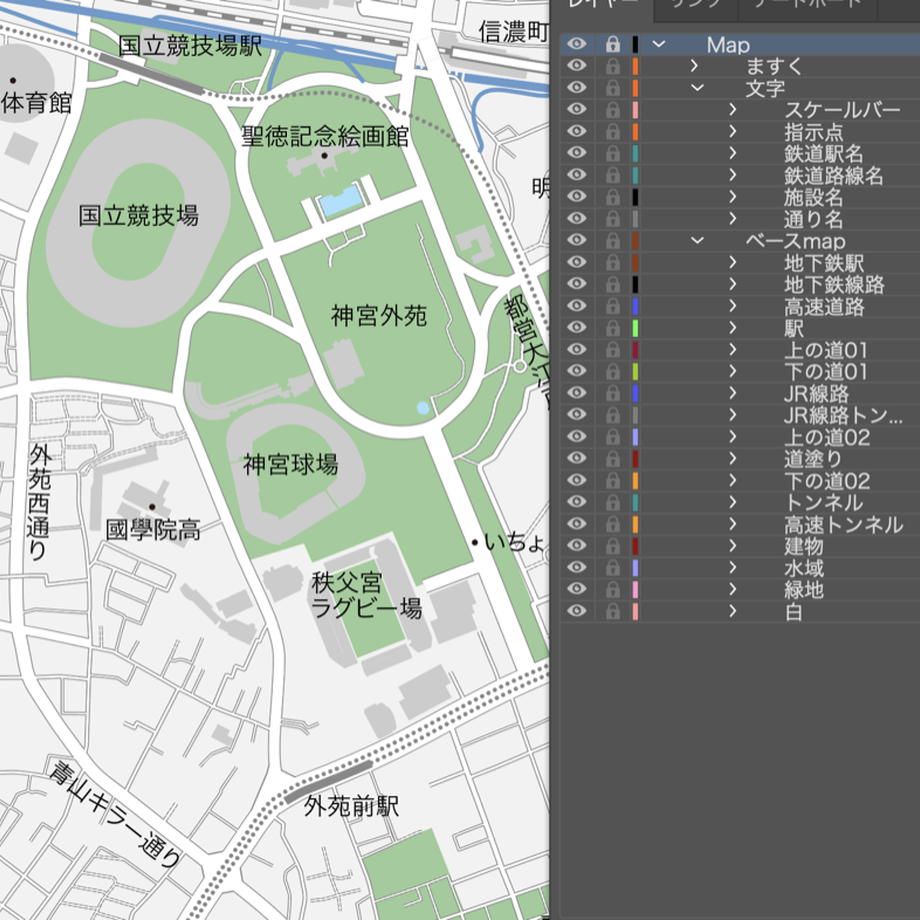This screenshot has width=920, height=920.
Task: Select the 地下鉄線路 layer row
Action: tap(740, 284)
